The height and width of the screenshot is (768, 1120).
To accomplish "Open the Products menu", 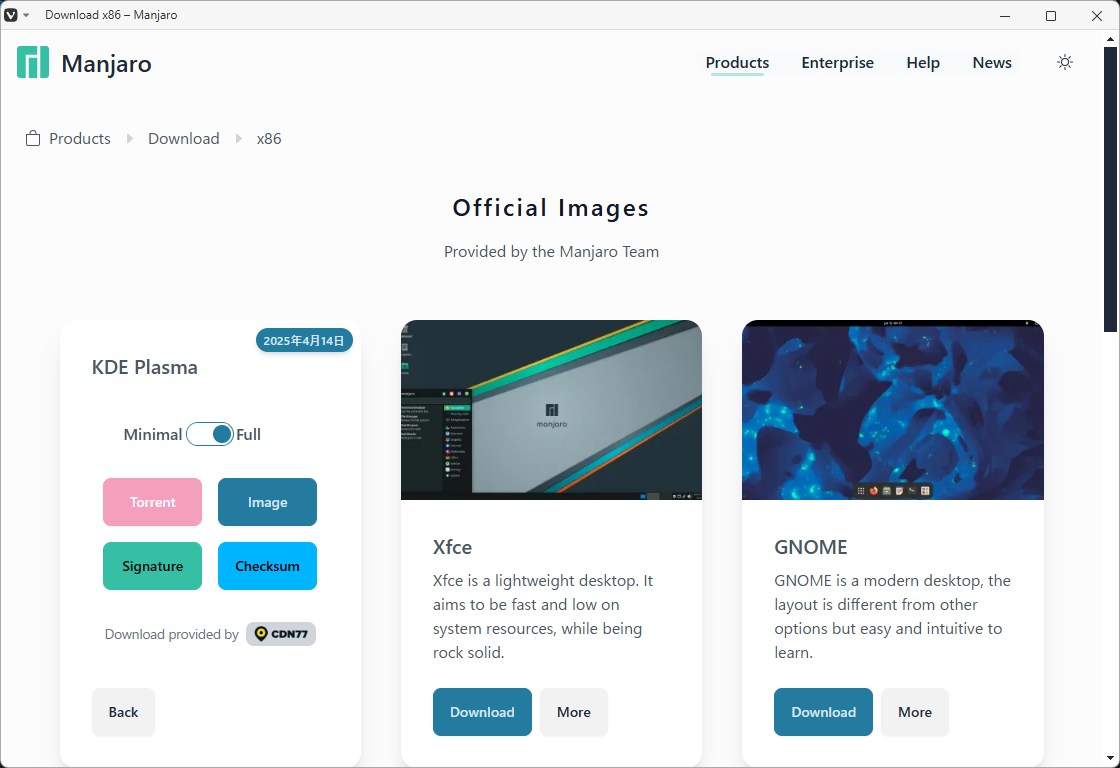I will (737, 63).
